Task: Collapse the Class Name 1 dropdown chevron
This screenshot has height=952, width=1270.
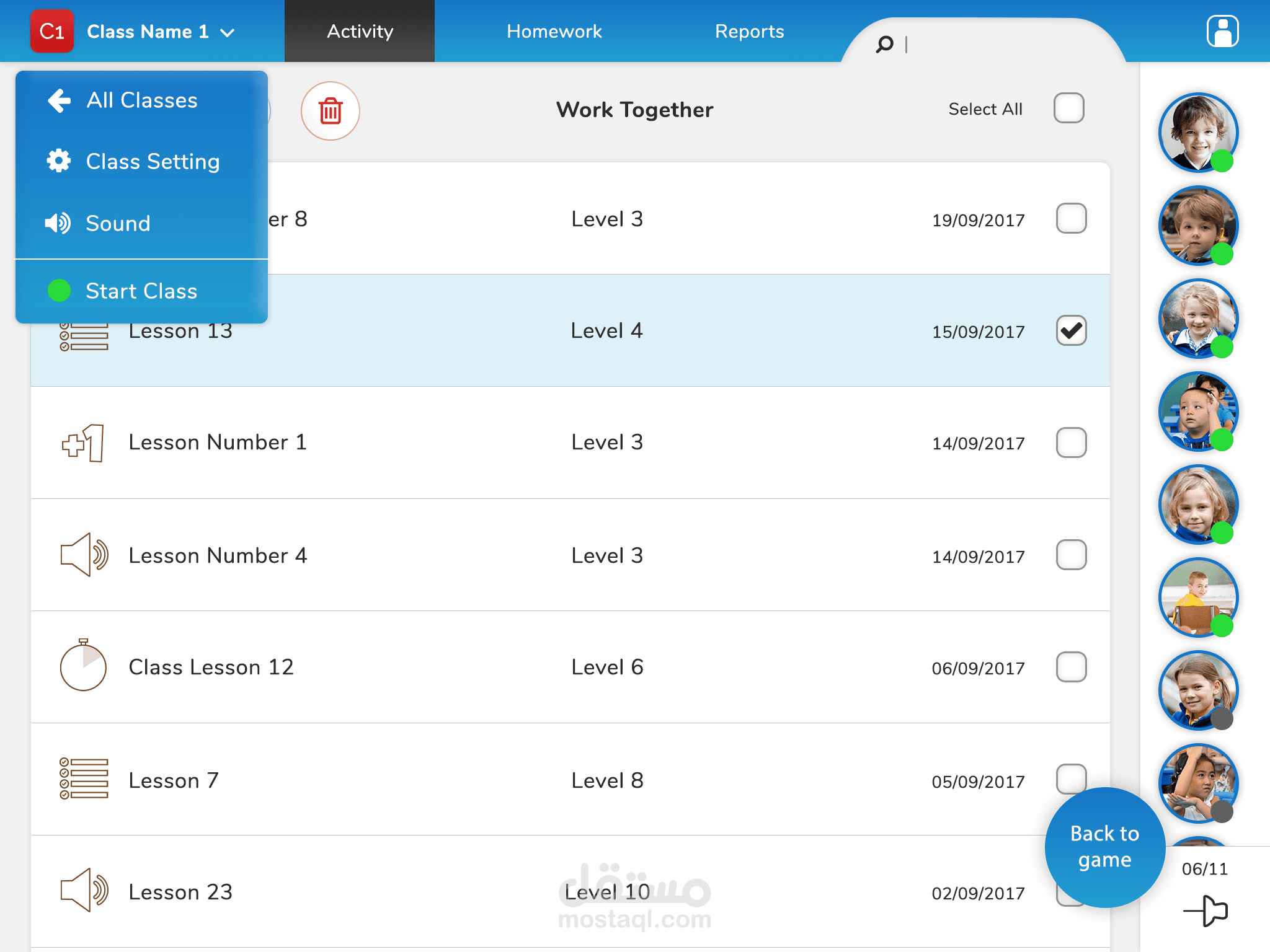Action: pyautogui.click(x=228, y=33)
